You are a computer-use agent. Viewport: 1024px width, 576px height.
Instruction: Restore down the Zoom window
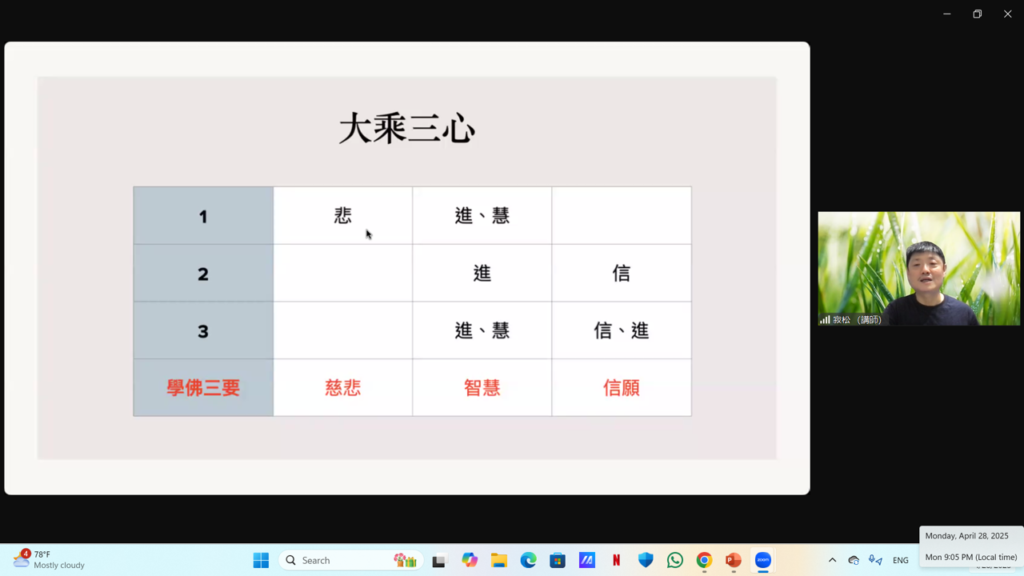click(x=977, y=14)
